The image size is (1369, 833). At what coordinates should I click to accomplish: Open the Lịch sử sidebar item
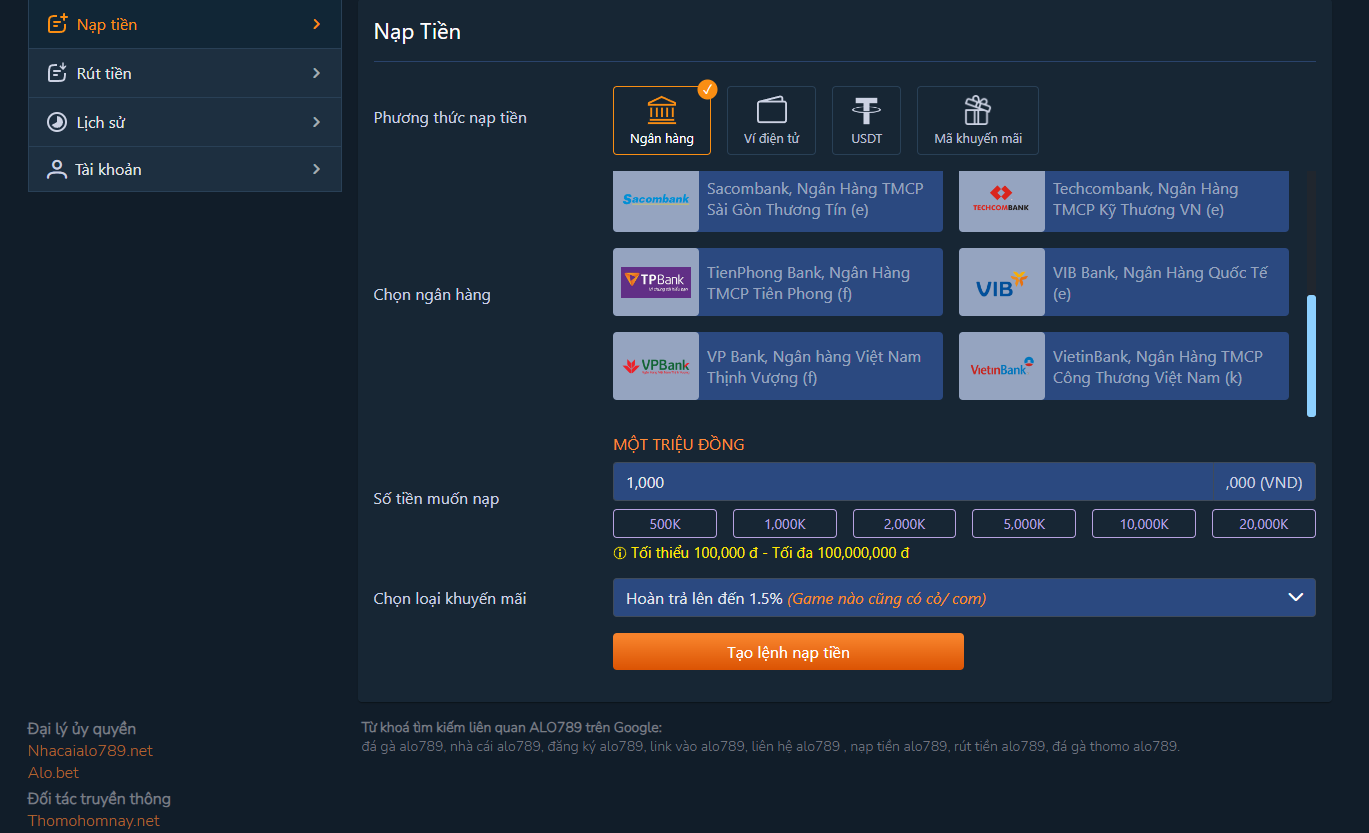[x=185, y=122]
